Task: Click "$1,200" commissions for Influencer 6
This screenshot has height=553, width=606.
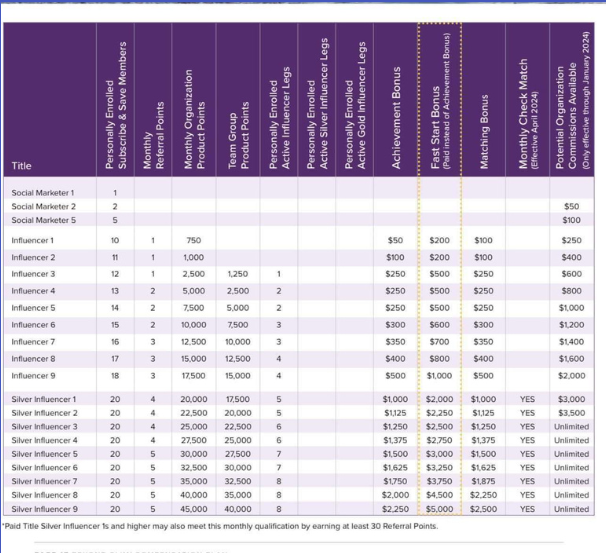Action: [571, 325]
